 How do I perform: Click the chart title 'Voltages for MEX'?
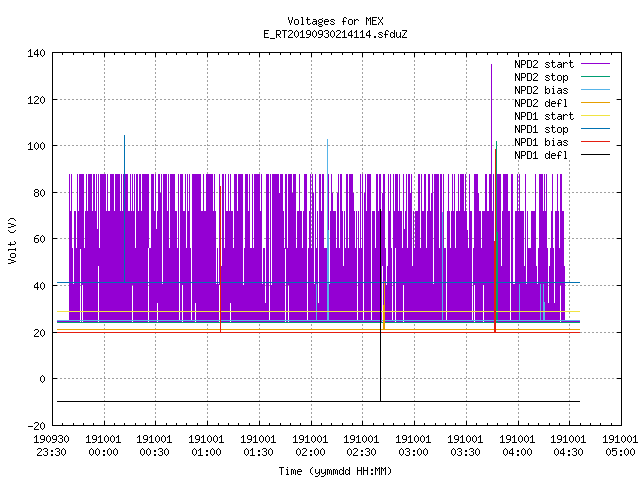335,21
